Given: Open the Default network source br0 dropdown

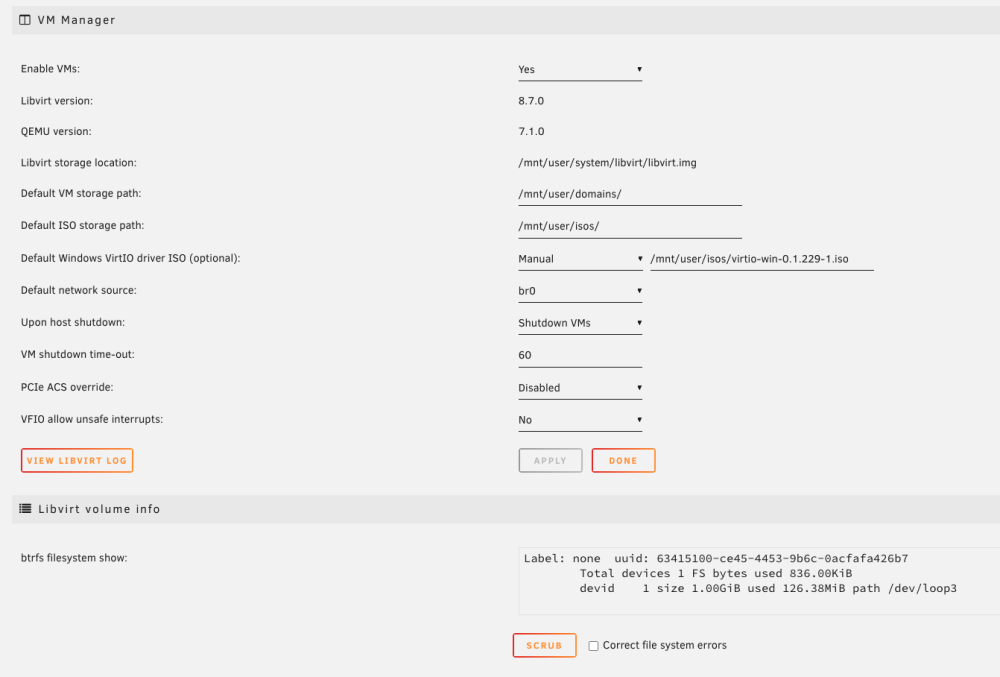Looking at the screenshot, I should [x=580, y=291].
